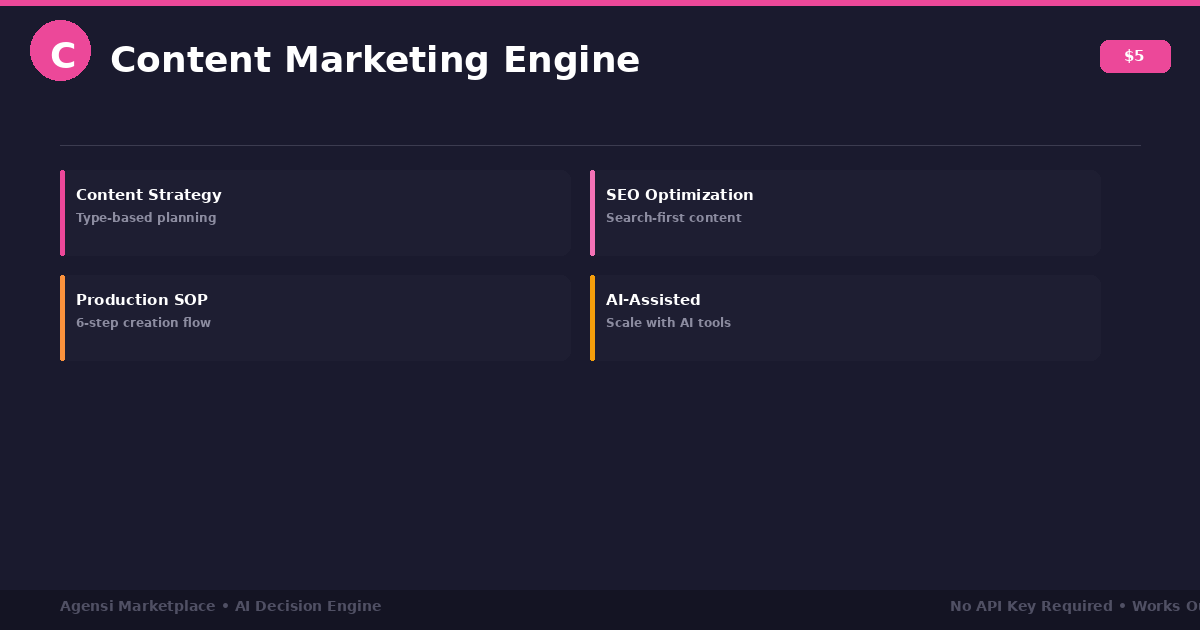Click the '6-step creation flow' text
This screenshot has width=1200, height=630.
click(x=143, y=323)
